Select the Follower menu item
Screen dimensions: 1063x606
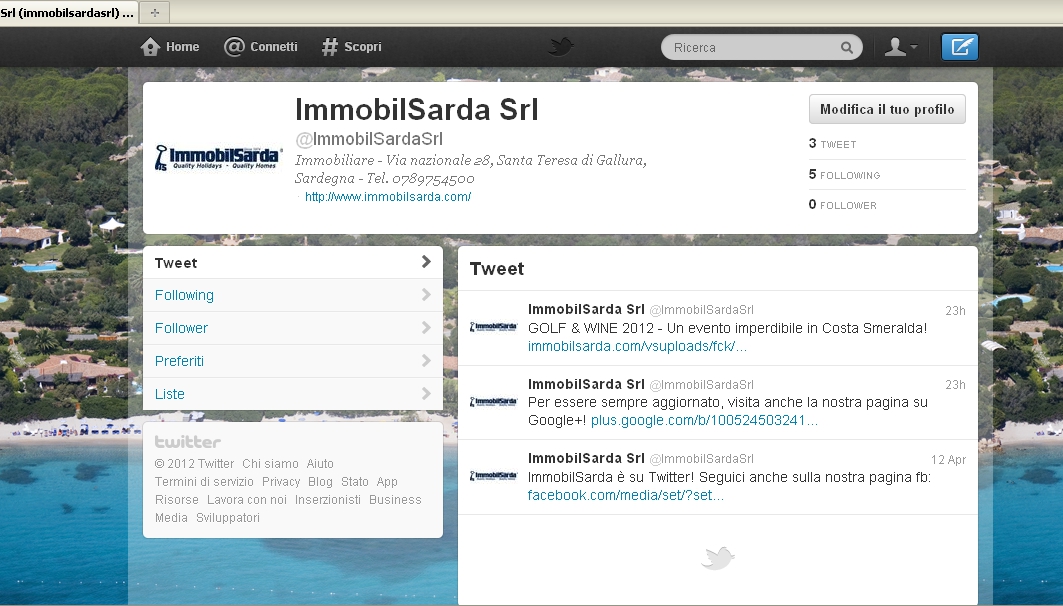(182, 328)
